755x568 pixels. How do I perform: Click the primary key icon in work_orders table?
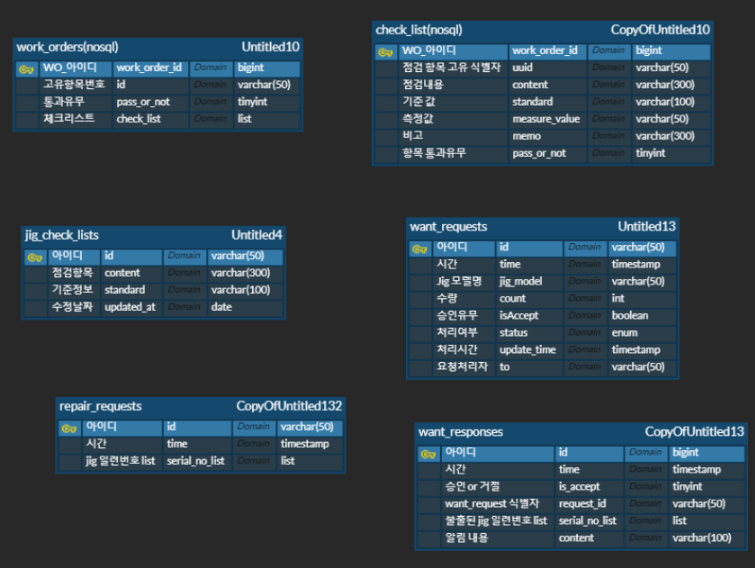click(x=27, y=69)
